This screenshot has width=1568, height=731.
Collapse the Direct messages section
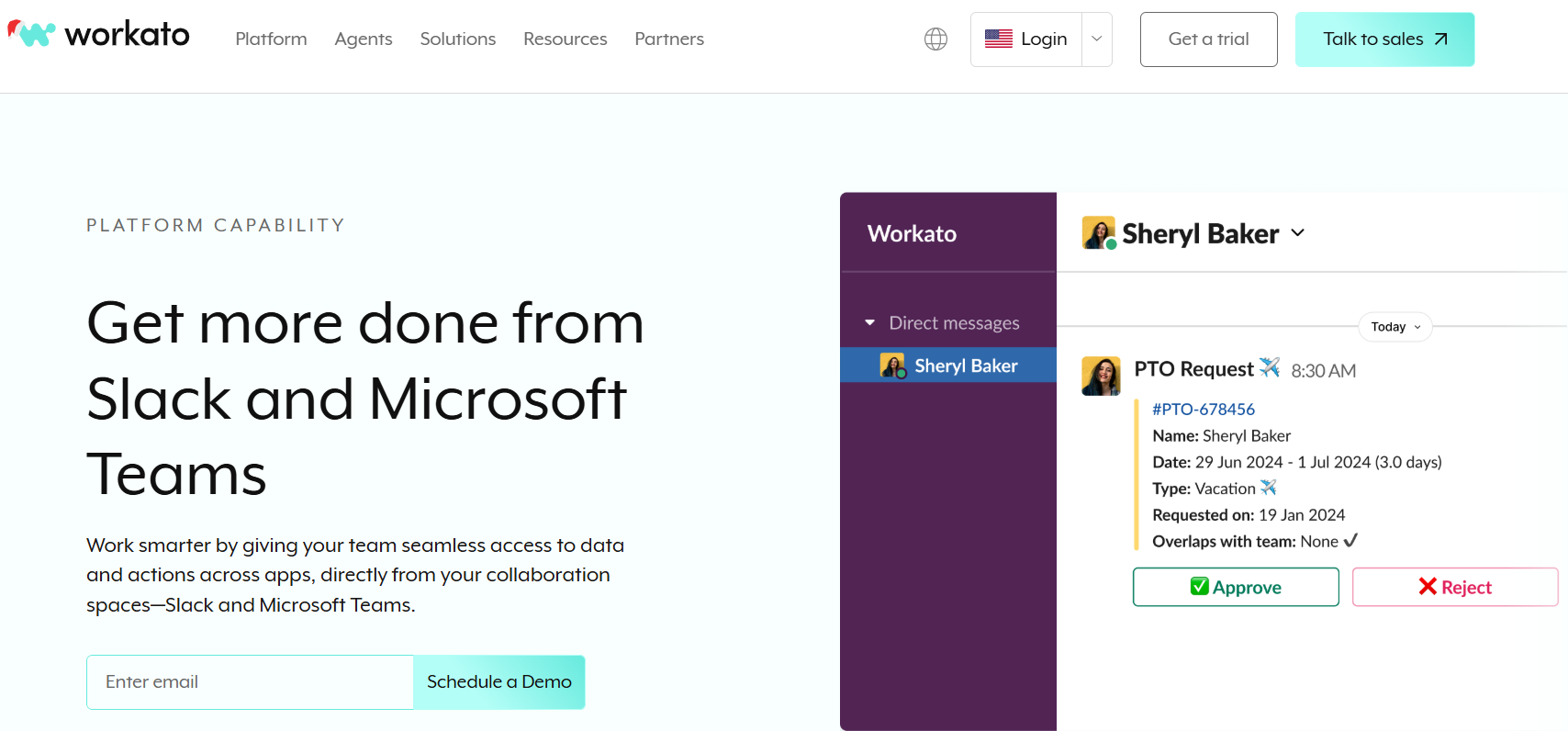869,323
